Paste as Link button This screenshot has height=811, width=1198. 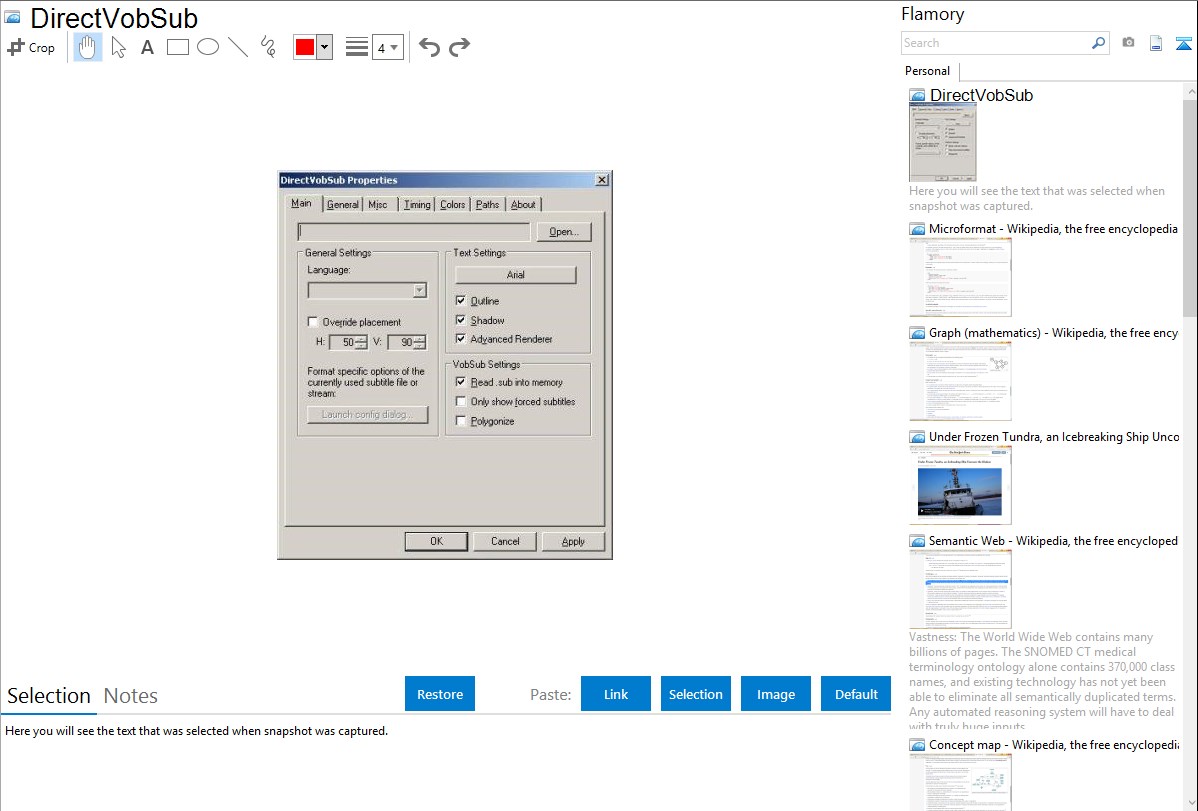(x=616, y=694)
